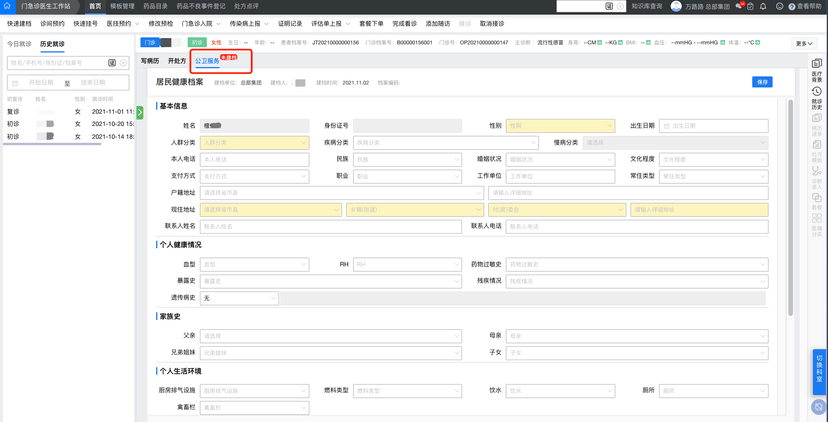Screen dimensions: 828x422
Task: Click the card reader icon in top search box
Action: pos(609,6)
